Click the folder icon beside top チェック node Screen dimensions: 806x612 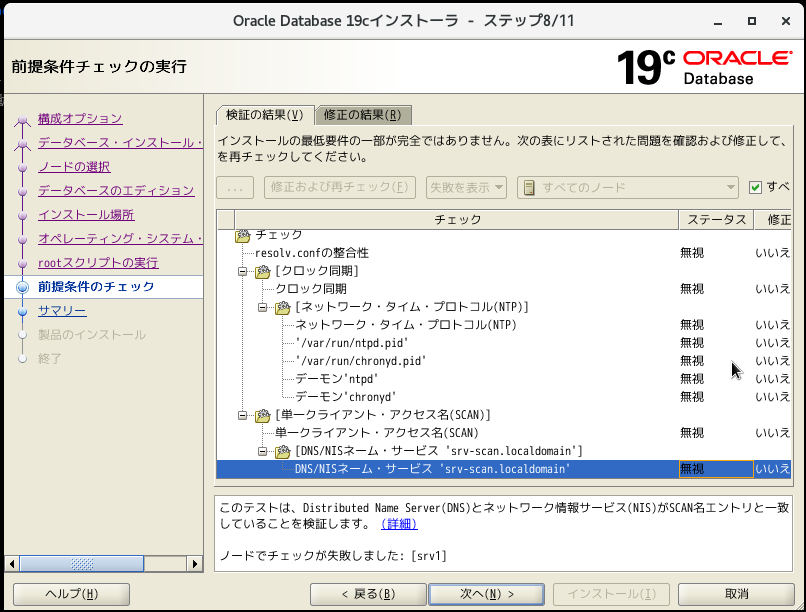242,235
